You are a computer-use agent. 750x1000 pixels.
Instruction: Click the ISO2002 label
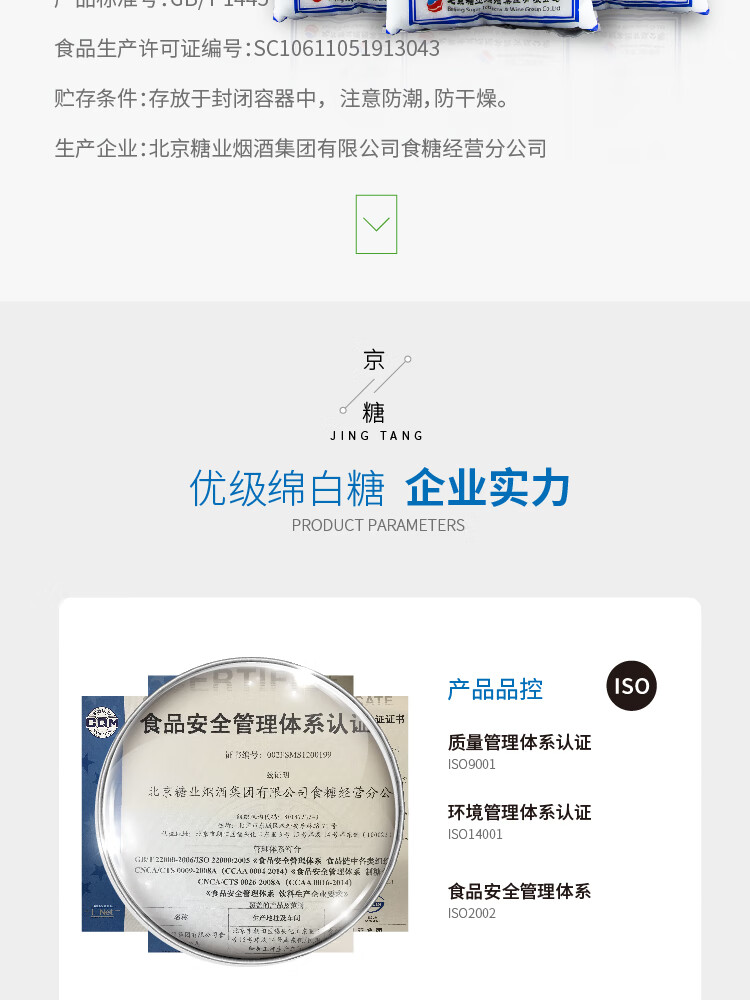471,913
